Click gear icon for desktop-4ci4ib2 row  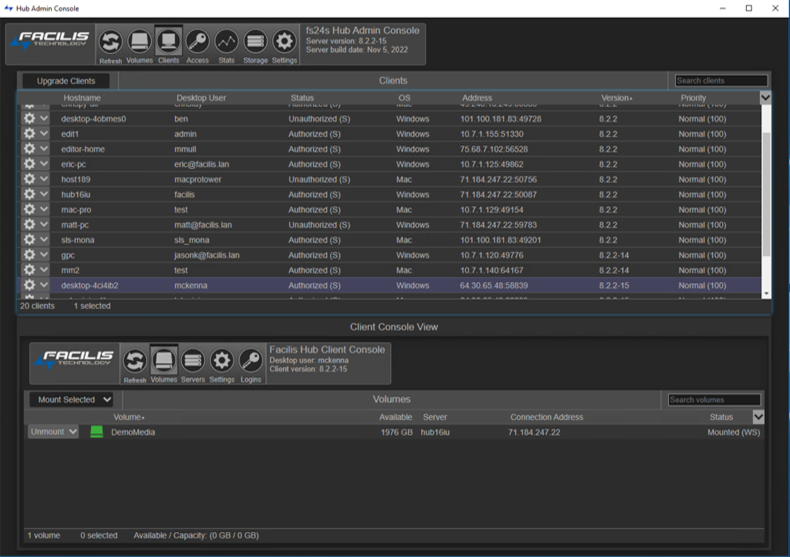(x=29, y=285)
